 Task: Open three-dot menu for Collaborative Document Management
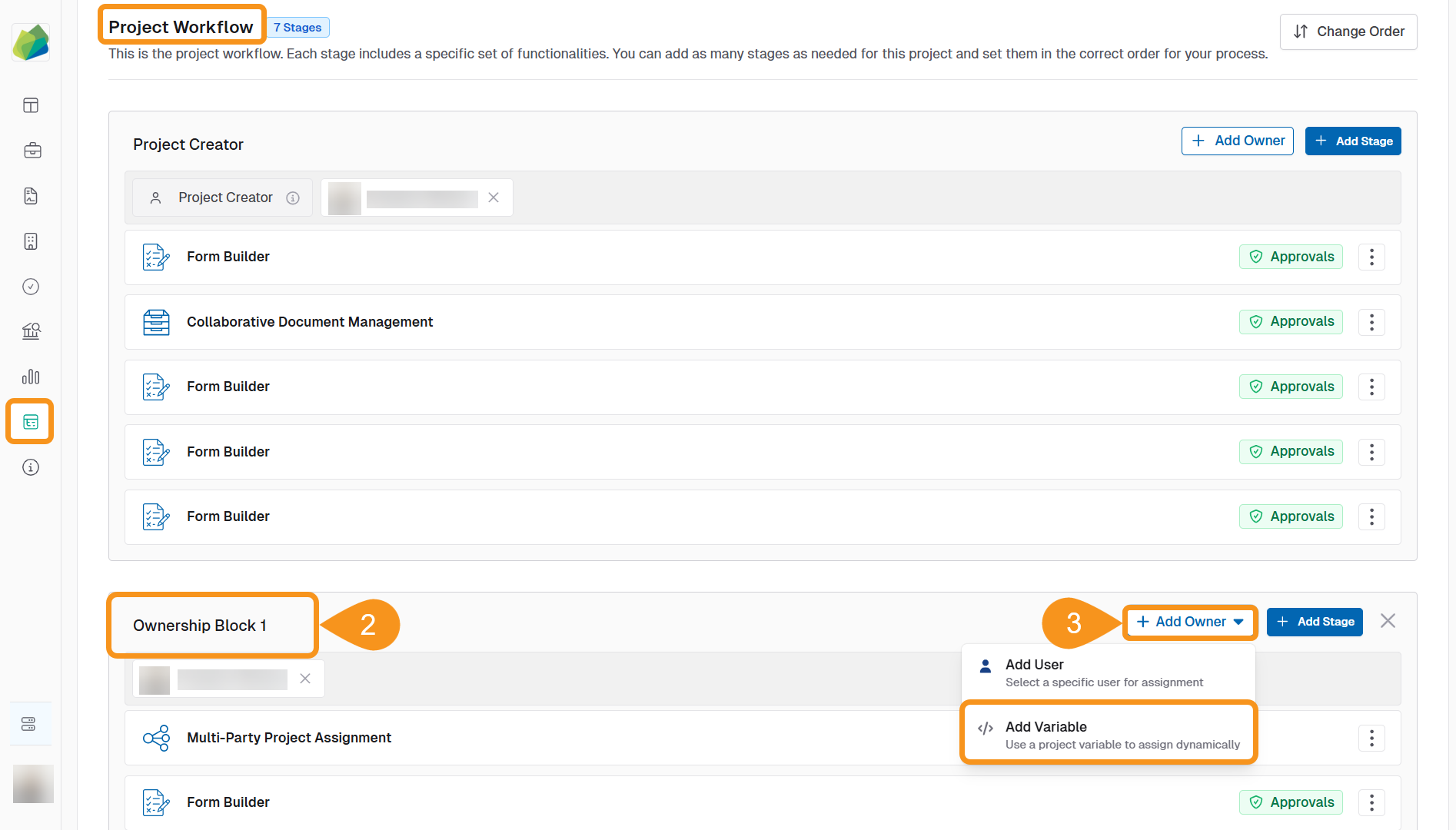click(1371, 322)
